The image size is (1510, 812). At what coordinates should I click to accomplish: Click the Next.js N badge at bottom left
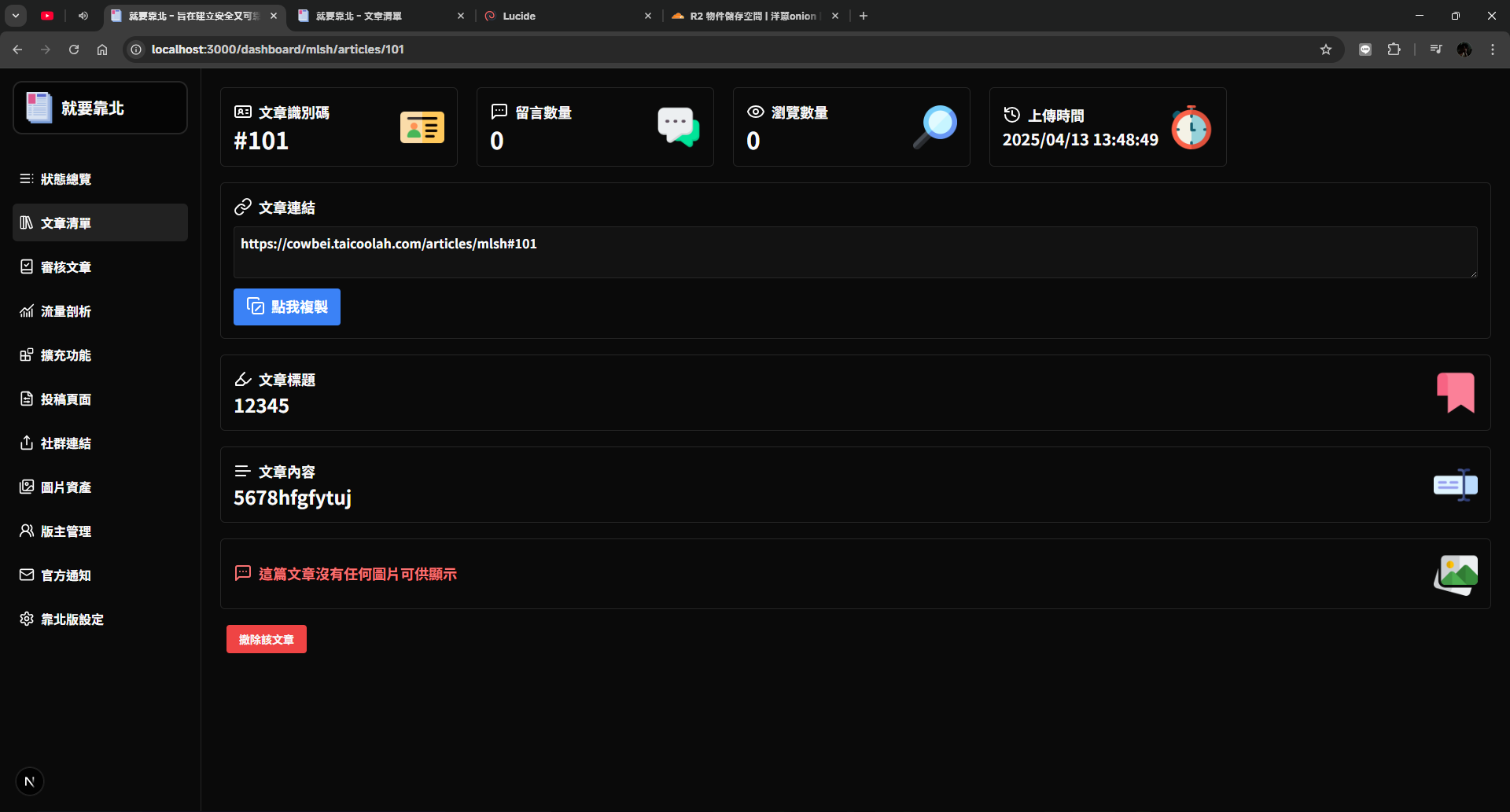[x=30, y=781]
